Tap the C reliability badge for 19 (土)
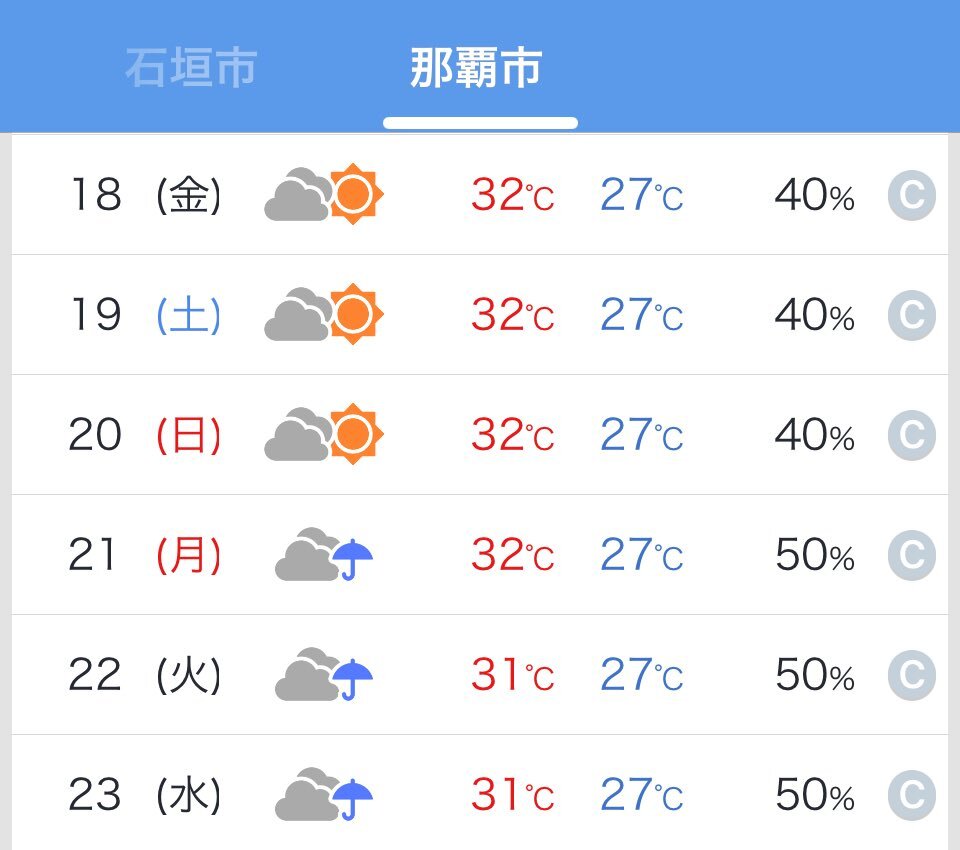Viewport: 960px width, 850px height. tap(912, 315)
